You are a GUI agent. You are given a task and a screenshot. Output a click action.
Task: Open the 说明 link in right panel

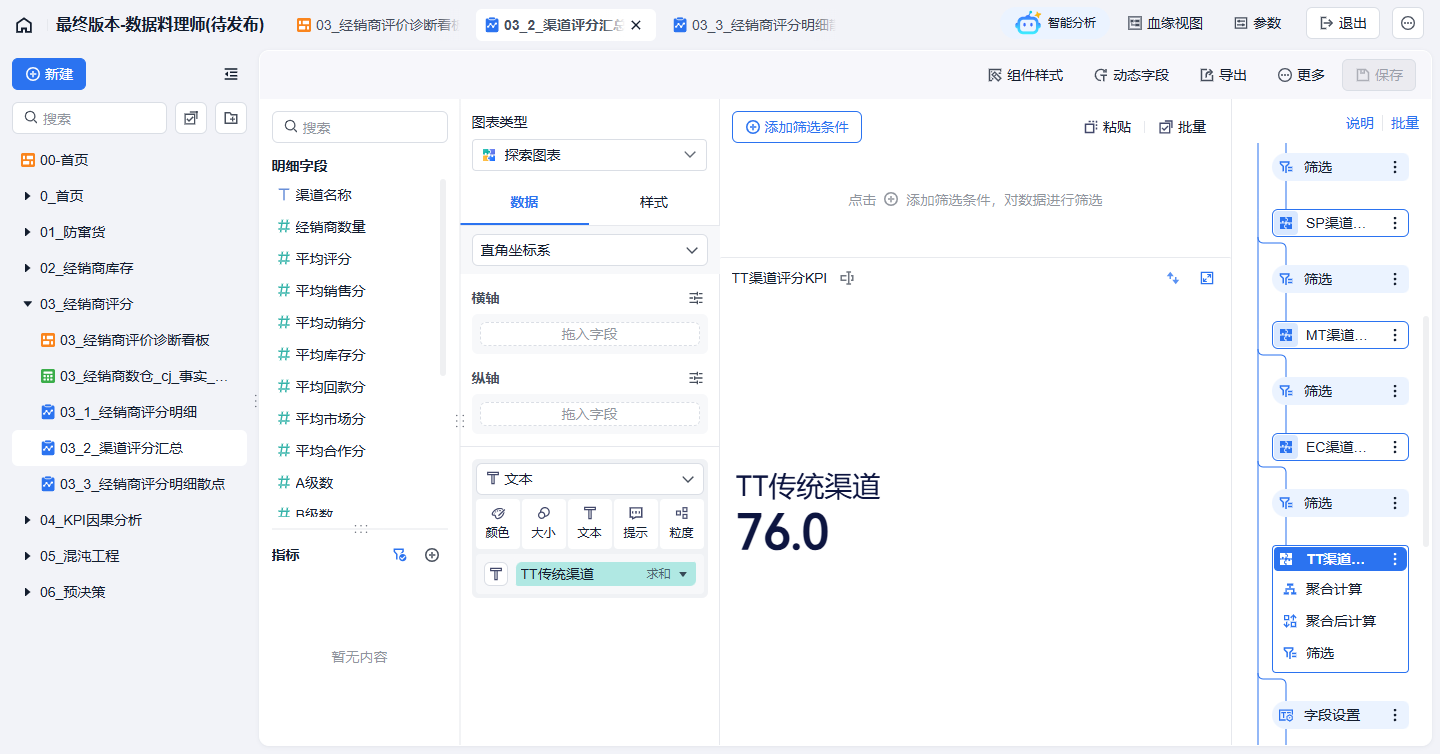(x=1360, y=123)
